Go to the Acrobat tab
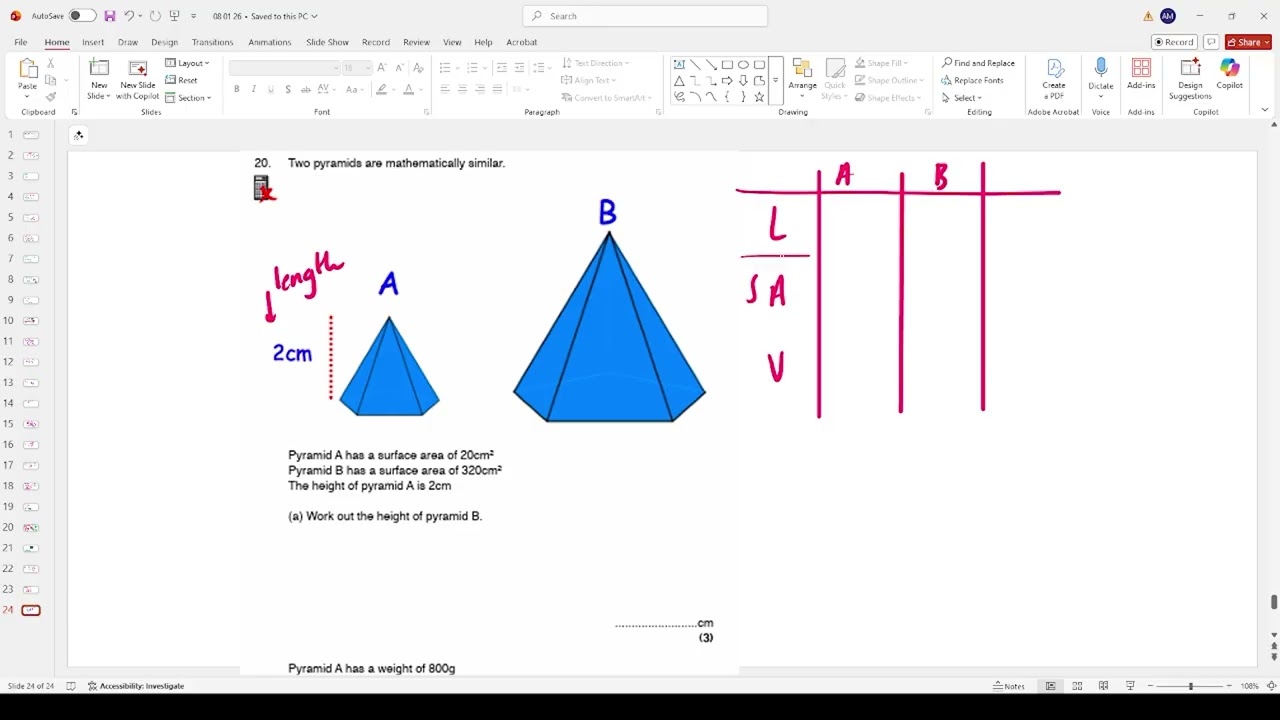The width and height of the screenshot is (1280, 720). [522, 42]
